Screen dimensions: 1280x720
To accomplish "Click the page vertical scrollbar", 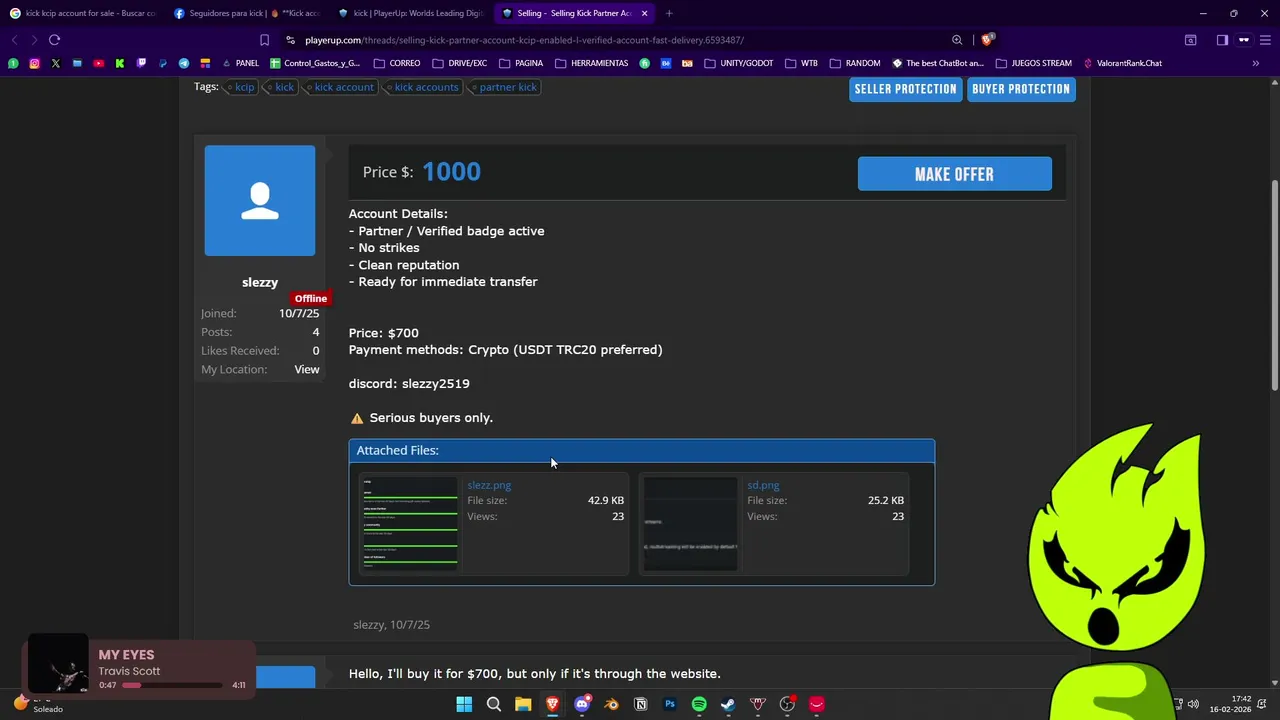I will pos(1274,285).
